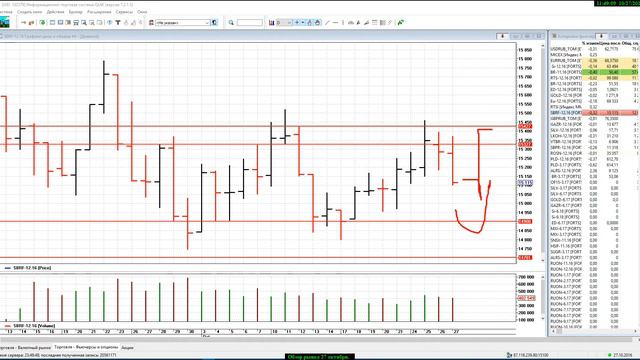Open the chart window's down-arrow dropdown
640x360 pixels.
pyautogui.click(x=502, y=36)
